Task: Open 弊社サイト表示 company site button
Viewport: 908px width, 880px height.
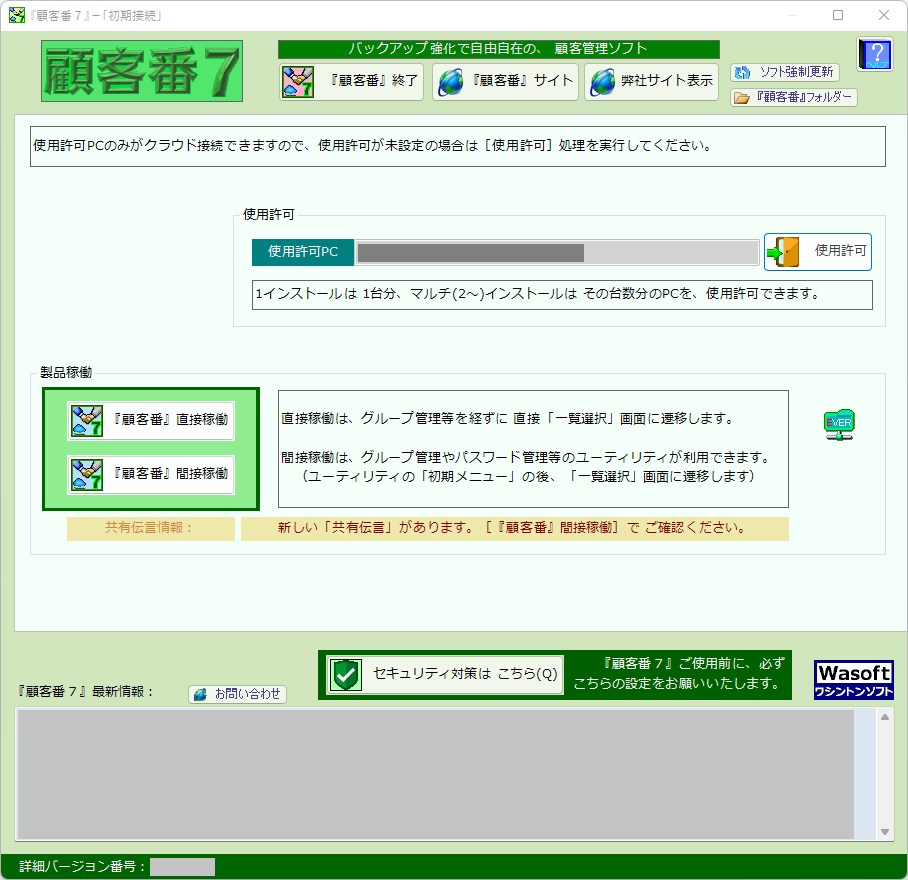Action: coord(651,82)
